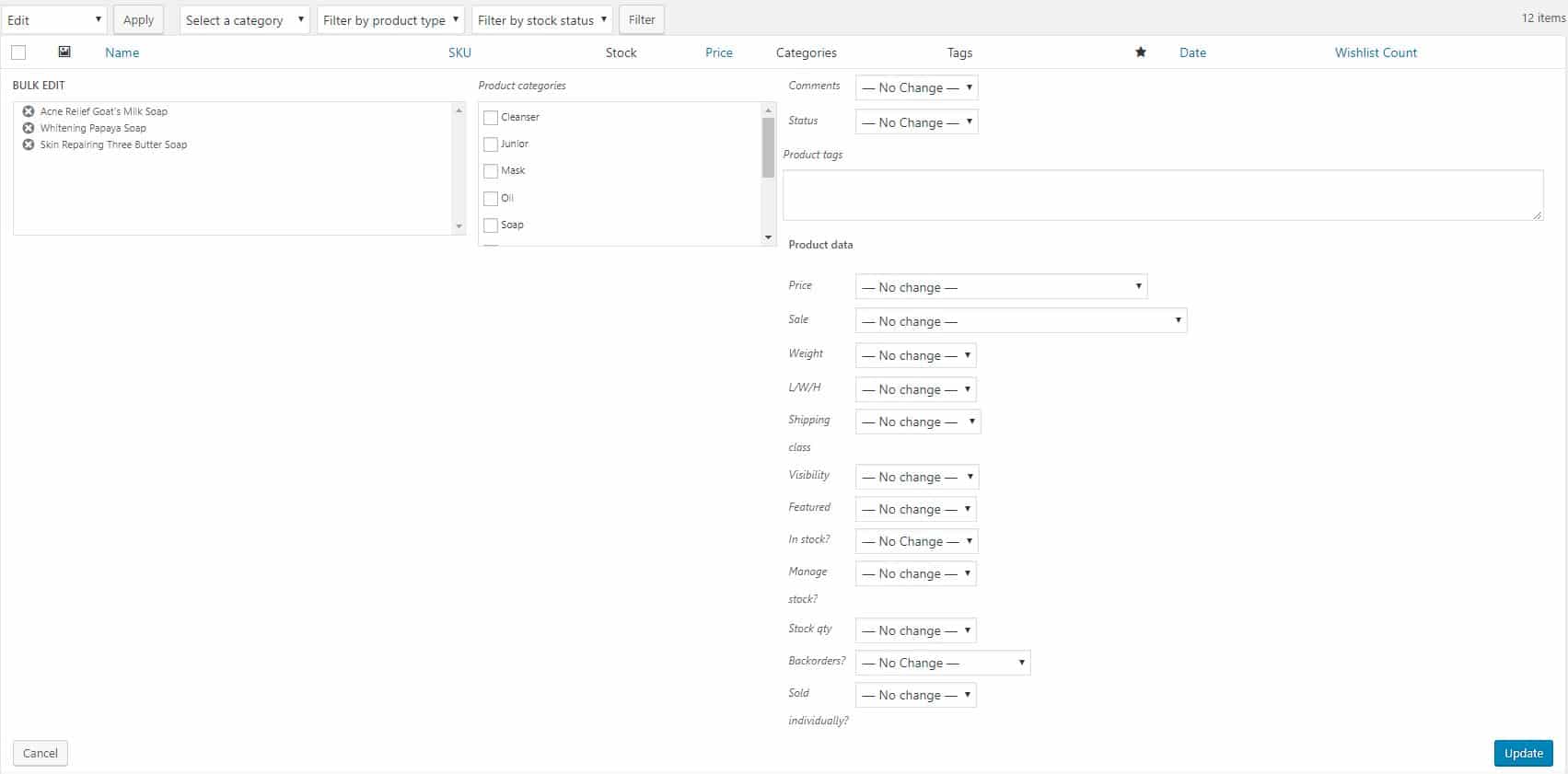Open the bulk actions Edit dropdown
This screenshot has width=1568, height=774.
[54, 19]
